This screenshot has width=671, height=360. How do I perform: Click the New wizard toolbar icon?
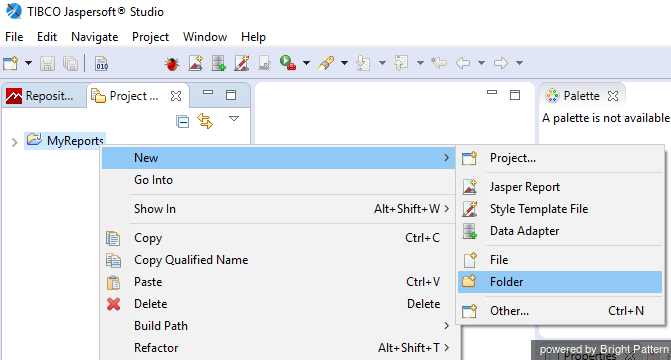(11, 63)
